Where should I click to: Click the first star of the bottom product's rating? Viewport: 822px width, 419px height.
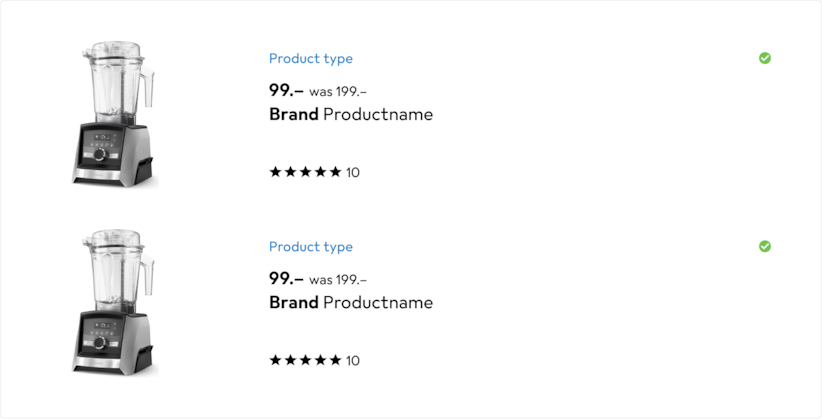click(275, 360)
